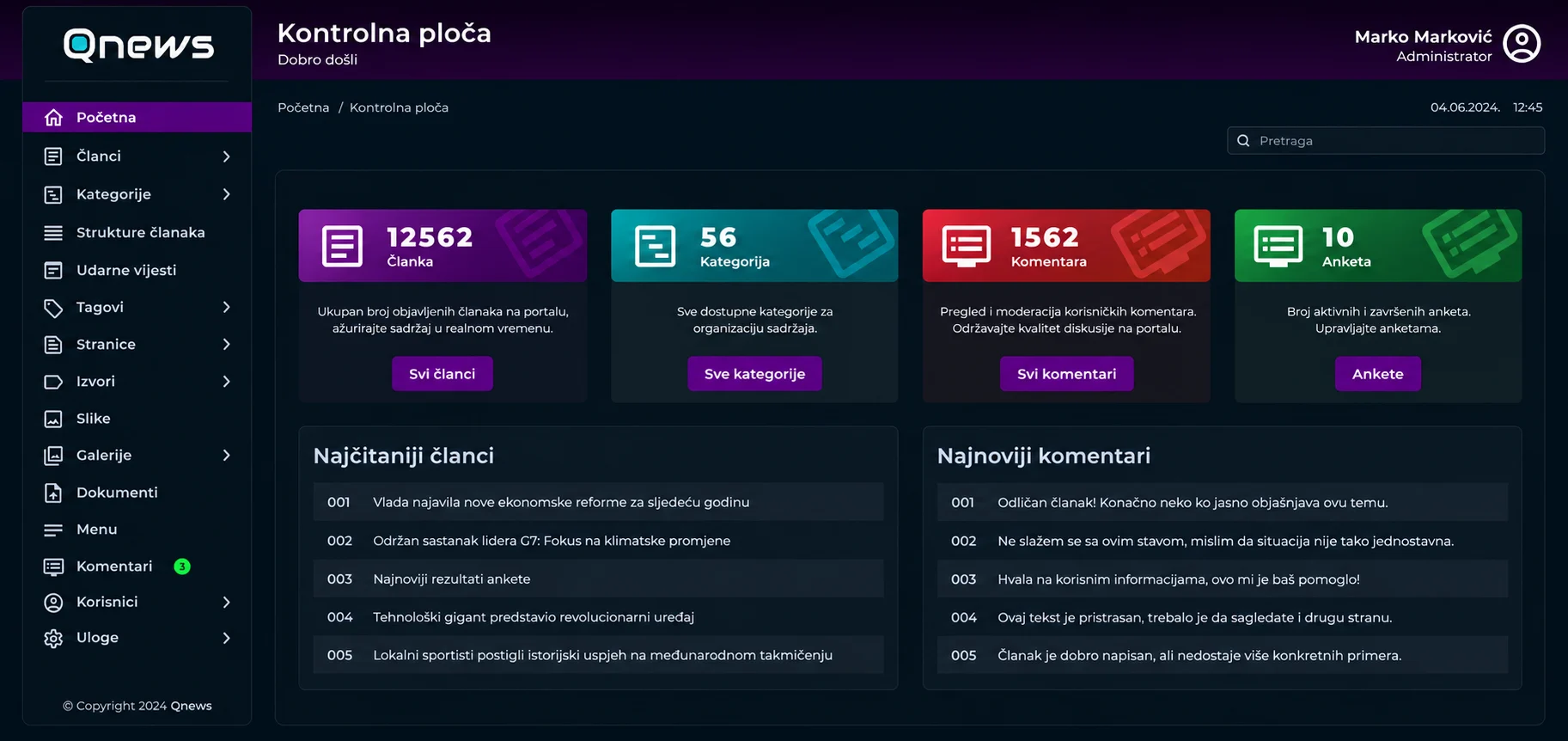The width and height of the screenshot is (1568, 741).
Task: Click the green Komentari notification badge
Action: click(182, 566)
